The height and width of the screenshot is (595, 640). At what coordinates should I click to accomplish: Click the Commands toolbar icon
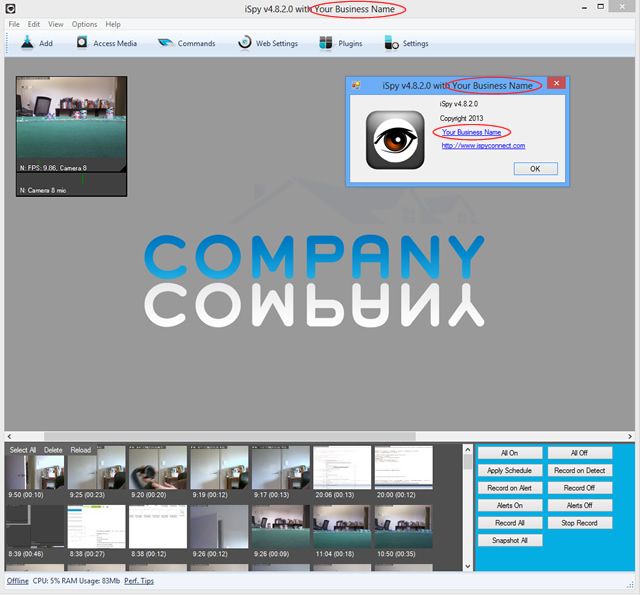click(x=165, y=42)
